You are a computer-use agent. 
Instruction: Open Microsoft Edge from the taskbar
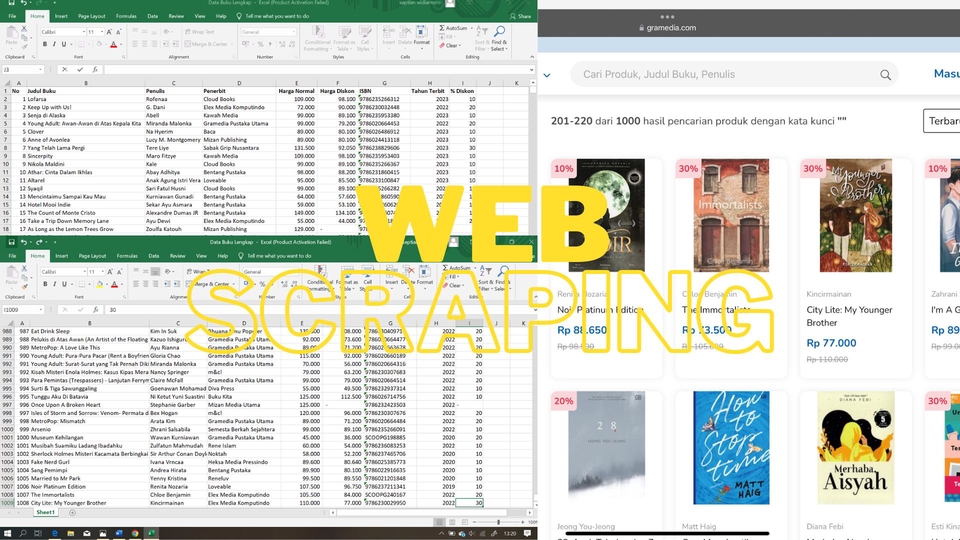(x=54, y=533)
